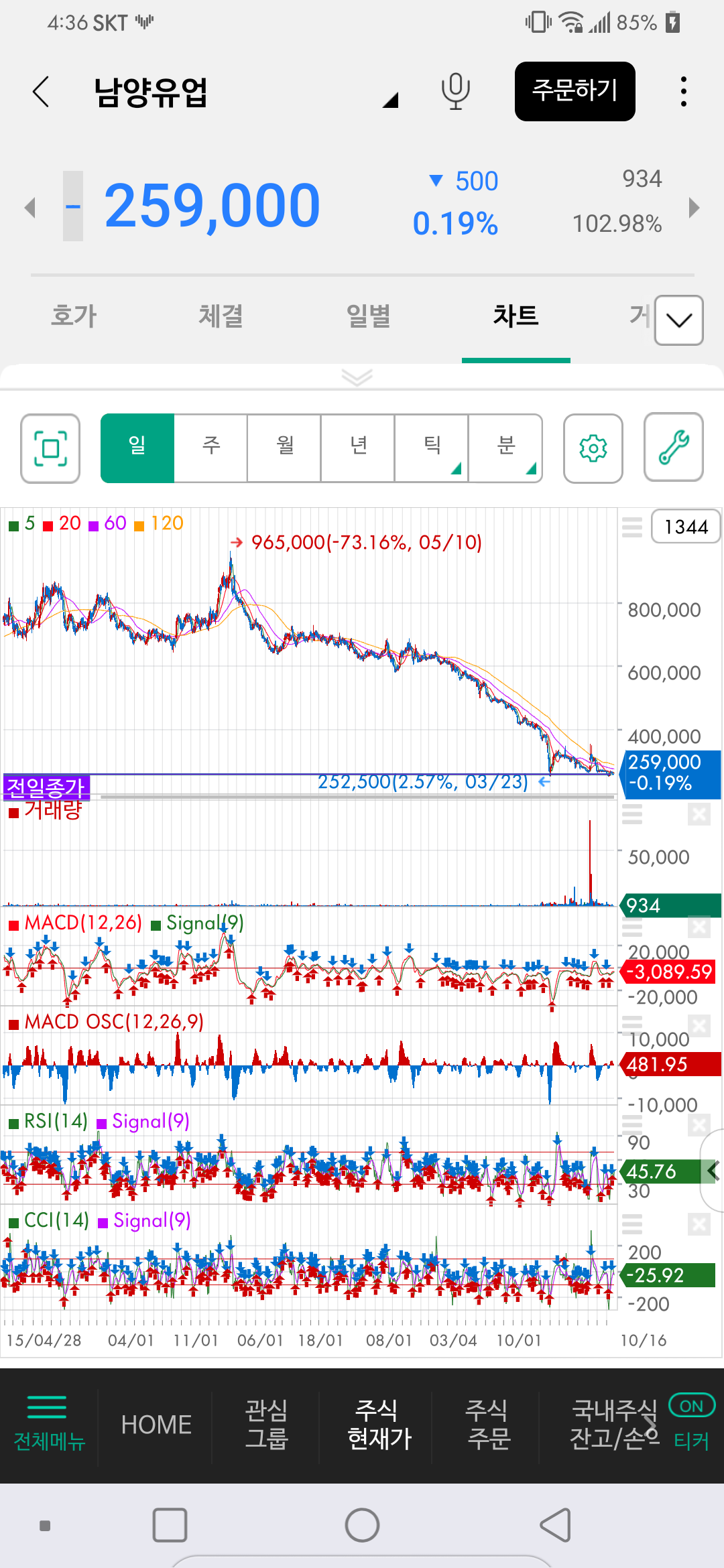Tap the 거래량 volume panel reorder handle
This screenshot has height=1568, width=724.
632,815
